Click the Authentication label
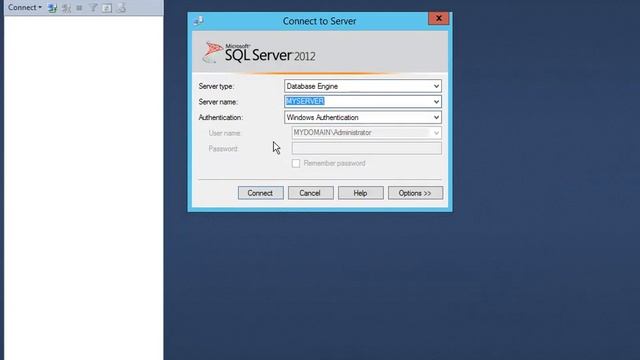 click(221, 118)
